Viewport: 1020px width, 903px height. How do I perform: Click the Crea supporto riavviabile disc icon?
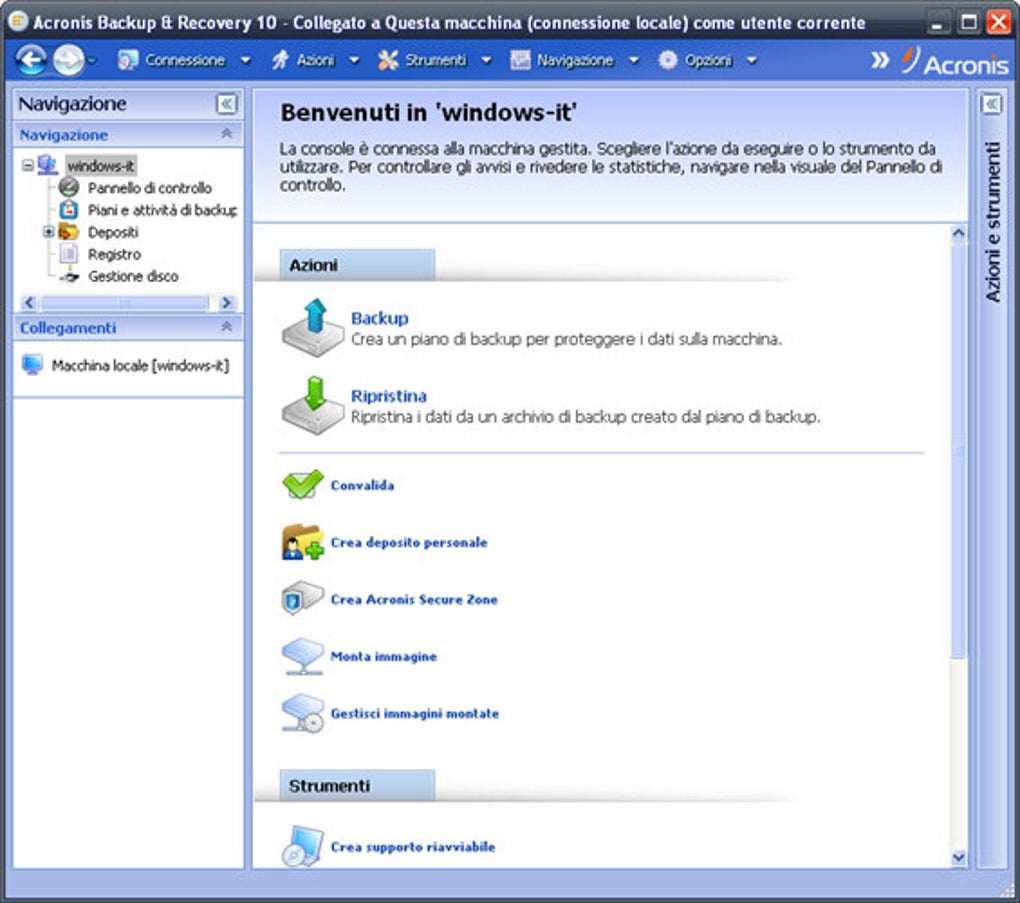pos(301,845)
